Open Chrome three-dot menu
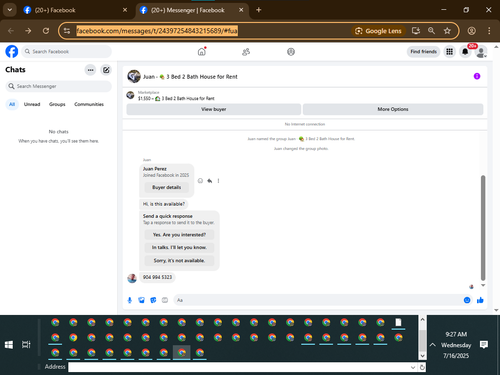The width and height of the screenshot is (500, 375). click(489, 31)
